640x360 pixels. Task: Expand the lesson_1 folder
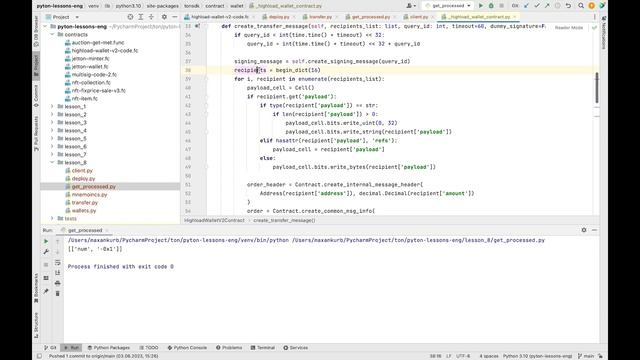pos(52,107)
